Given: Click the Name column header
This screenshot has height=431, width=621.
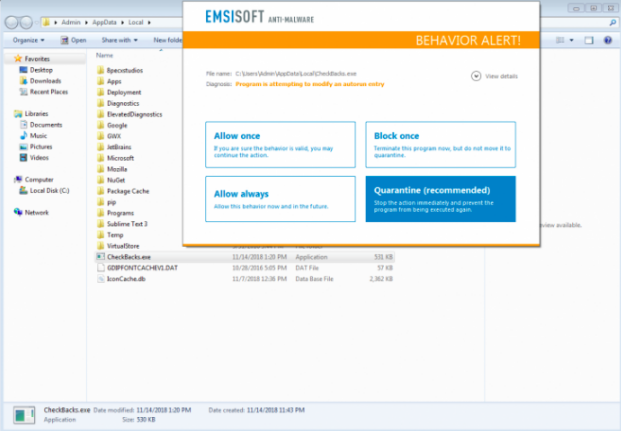Looking at the screenshot, I should coord(105,55).
